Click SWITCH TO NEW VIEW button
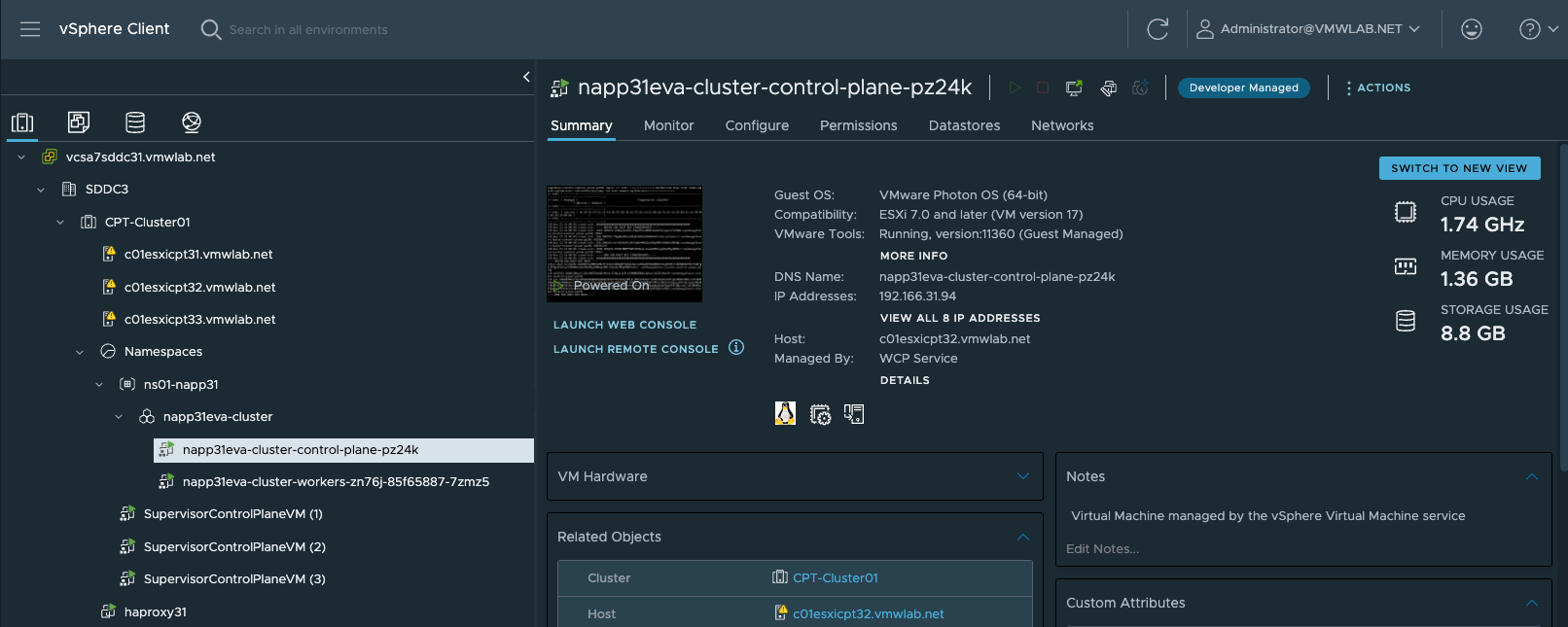Viewport: 1568px width, 627px height. [1459, 168]
